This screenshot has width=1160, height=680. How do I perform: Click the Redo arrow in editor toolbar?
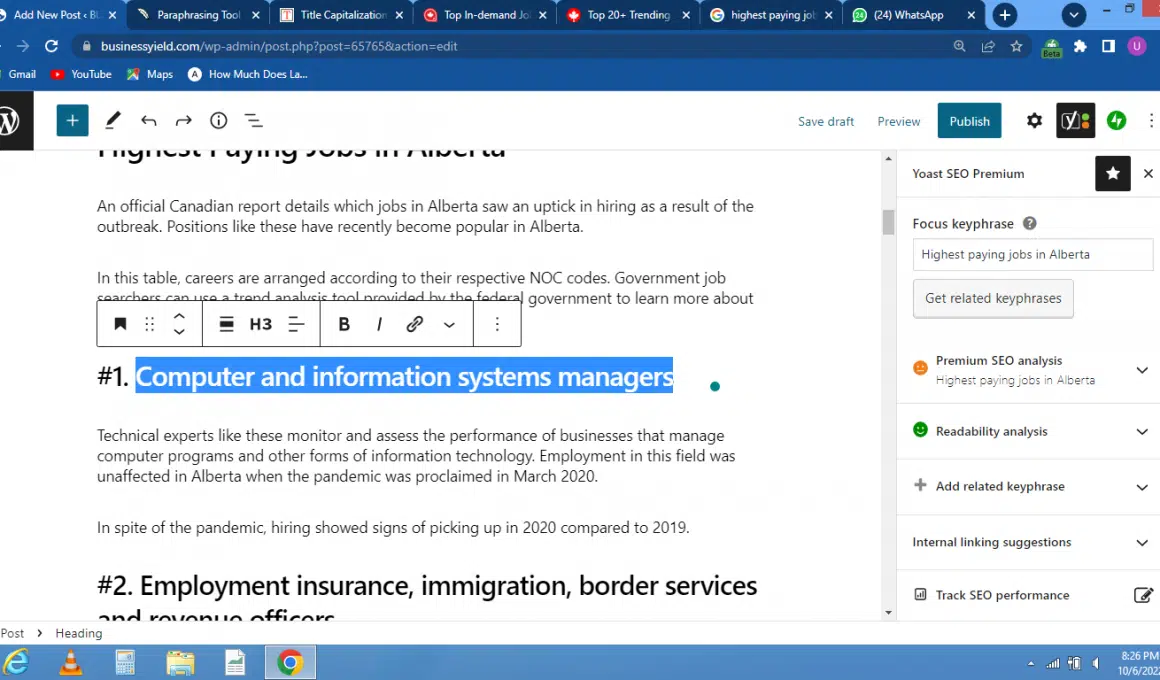tap(183, 121)
